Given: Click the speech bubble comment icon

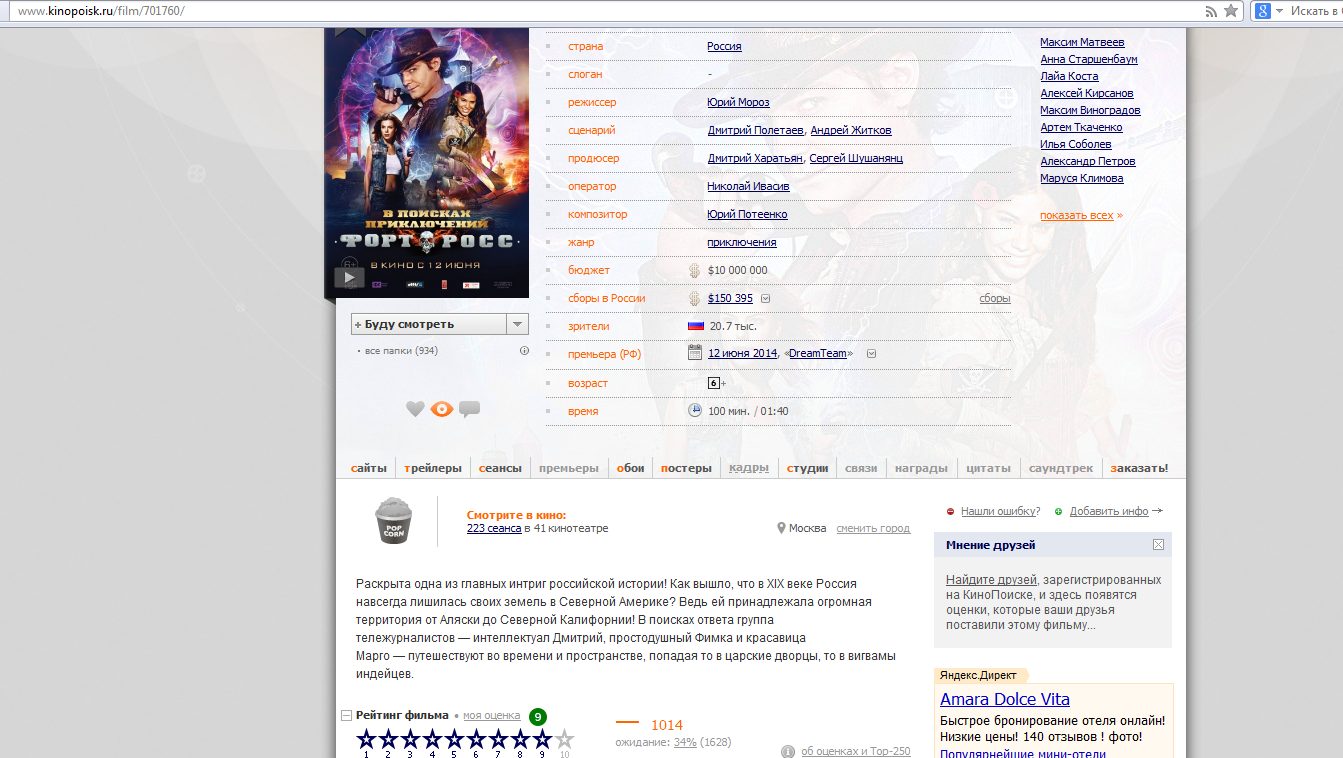Looking at the screenshot, I should click(x=469, y=409).
